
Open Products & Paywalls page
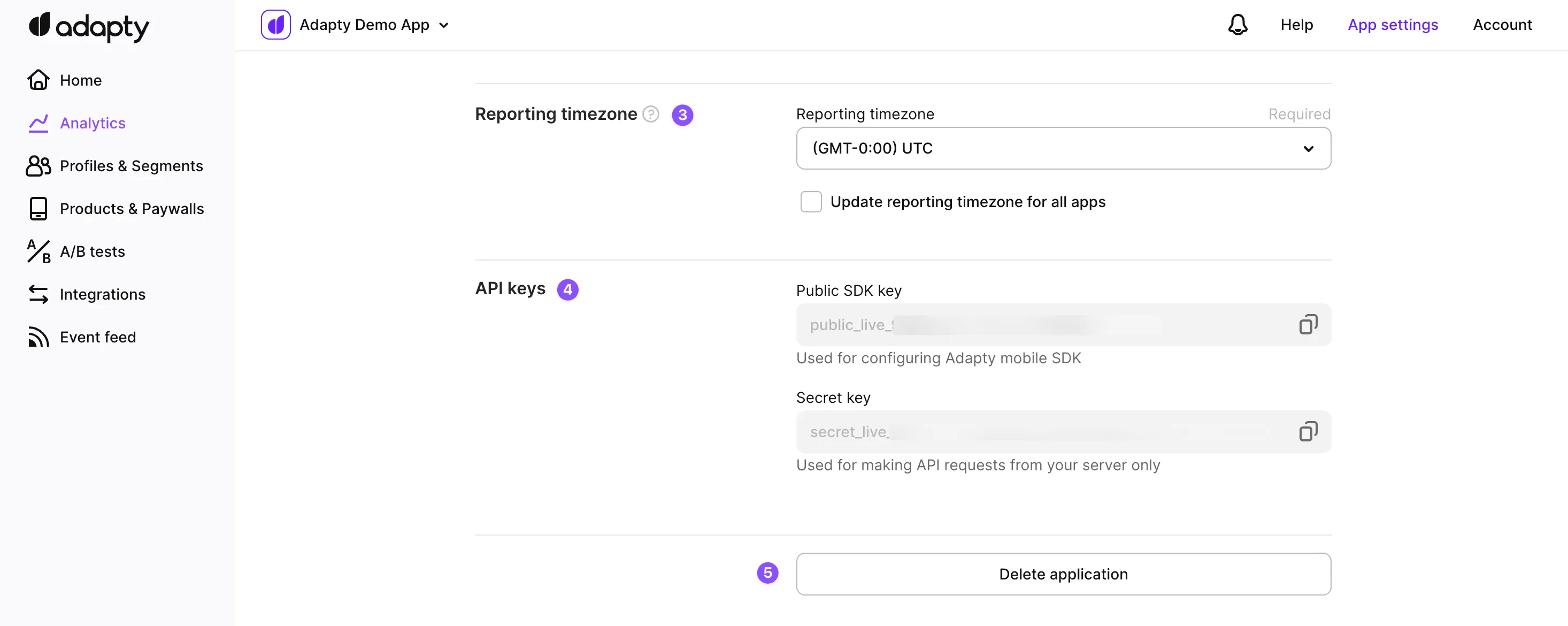click(132, 209)
